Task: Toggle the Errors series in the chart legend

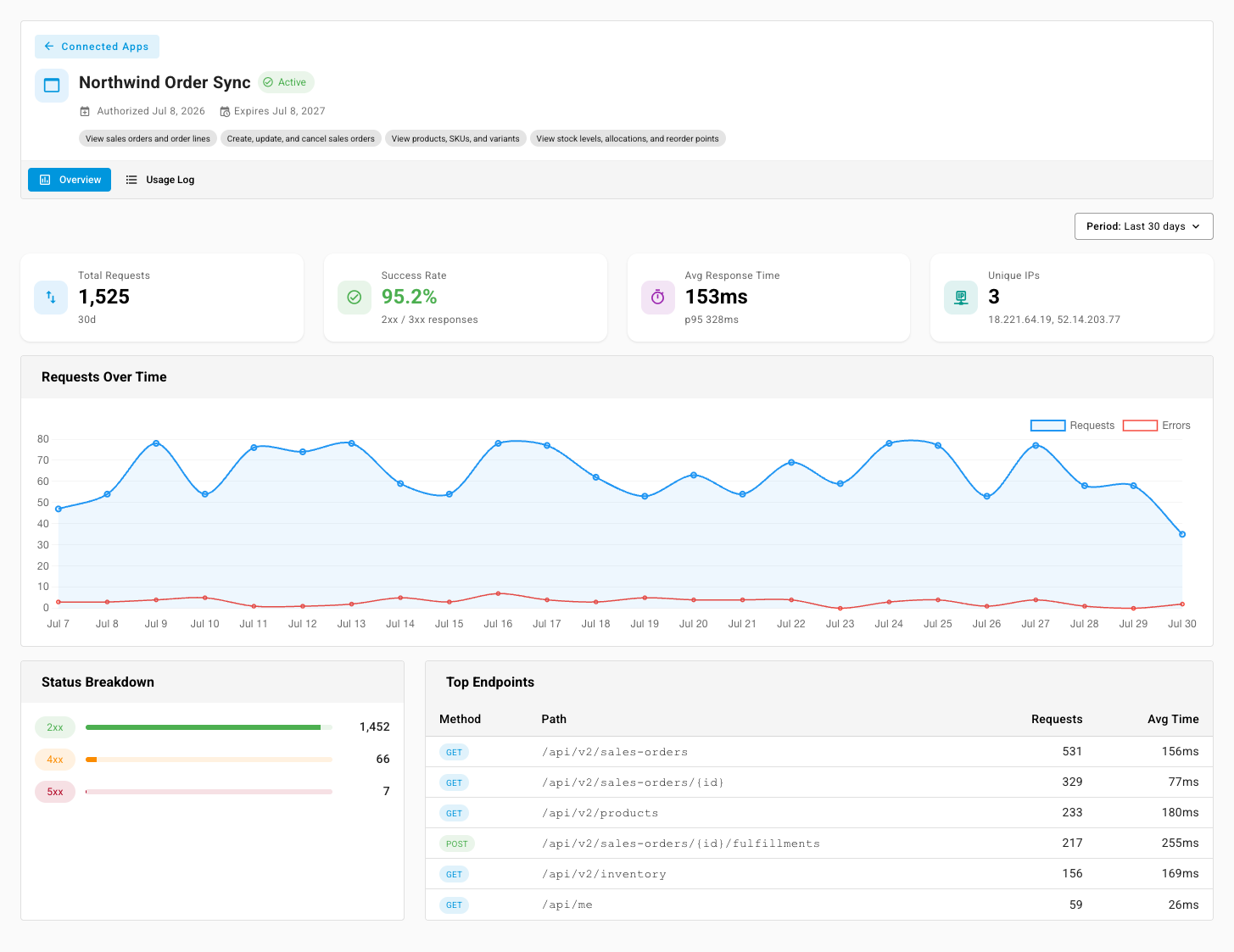Action: [x=1156, y=426]
